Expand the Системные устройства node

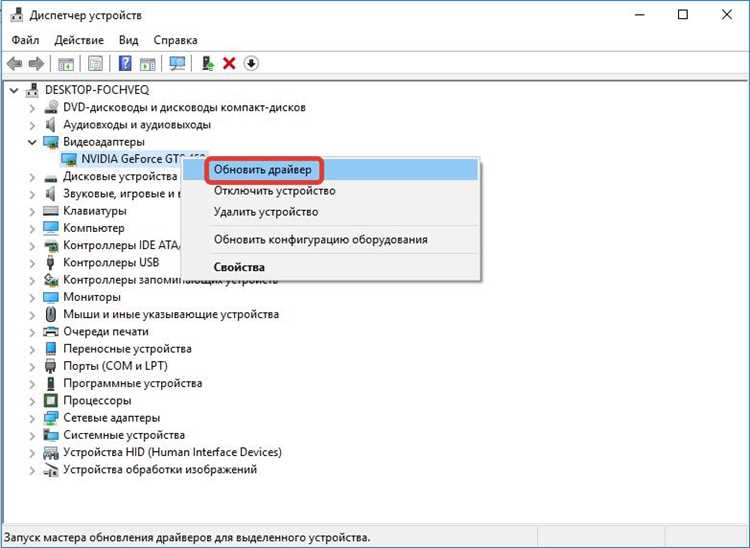click(32, 435)
